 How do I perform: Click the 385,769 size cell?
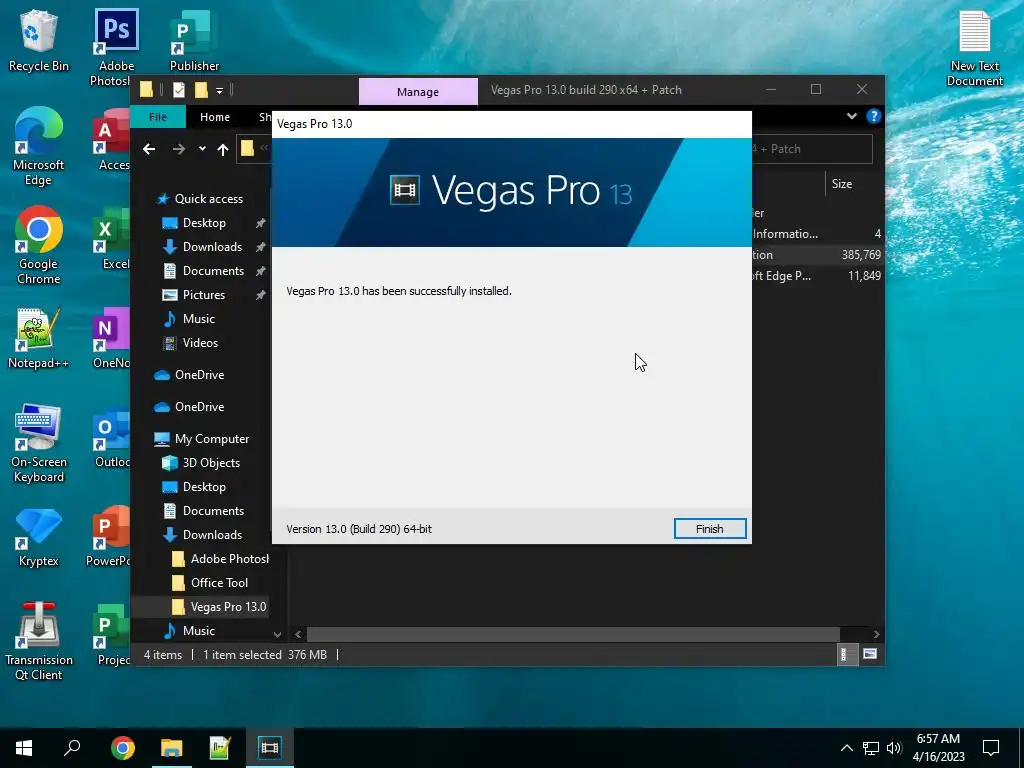[861, 255]
